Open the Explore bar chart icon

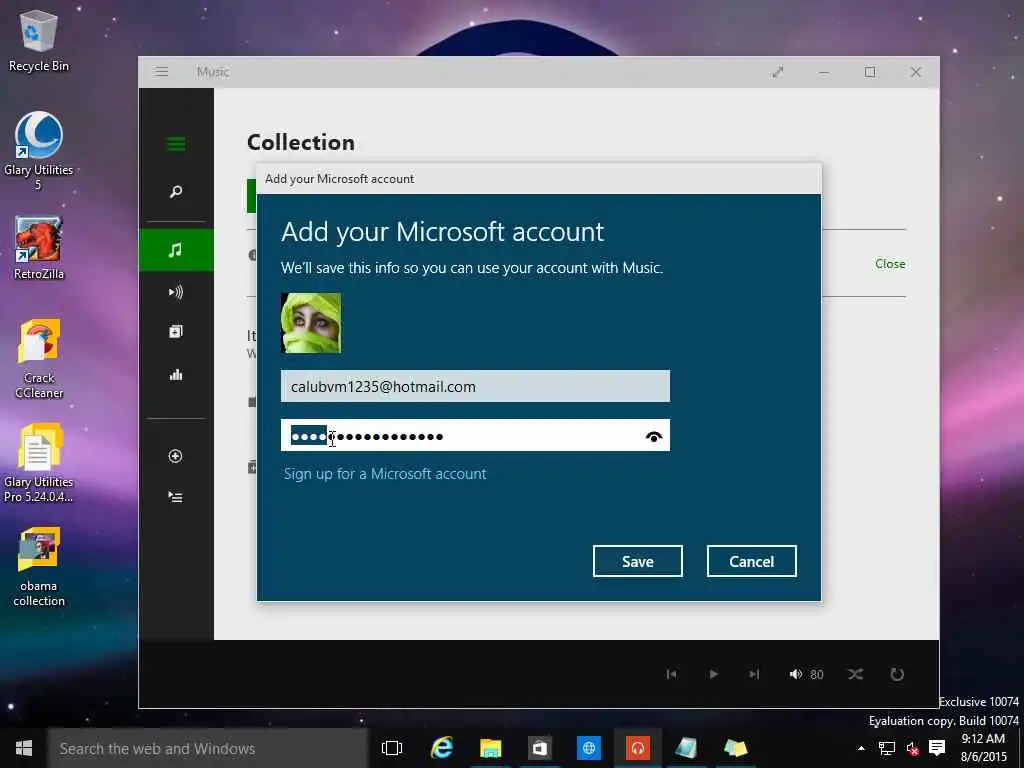176,374
